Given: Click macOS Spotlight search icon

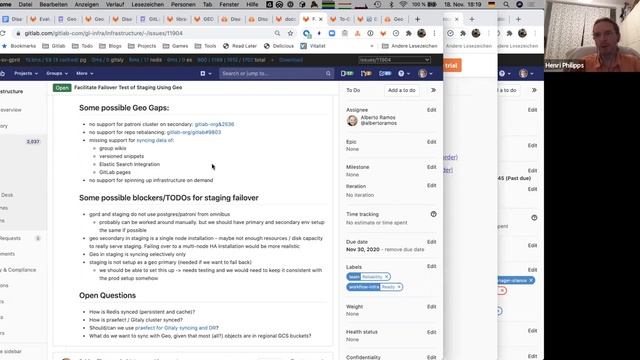Looking at the screenshot, I should click(506, 4).
